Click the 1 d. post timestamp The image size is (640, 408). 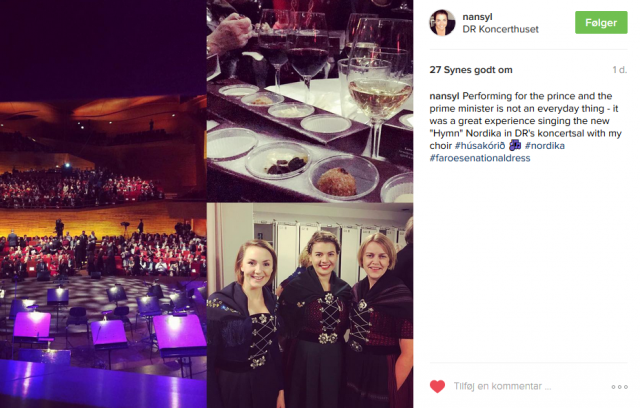pyautogui.click(x=620, y=70)
